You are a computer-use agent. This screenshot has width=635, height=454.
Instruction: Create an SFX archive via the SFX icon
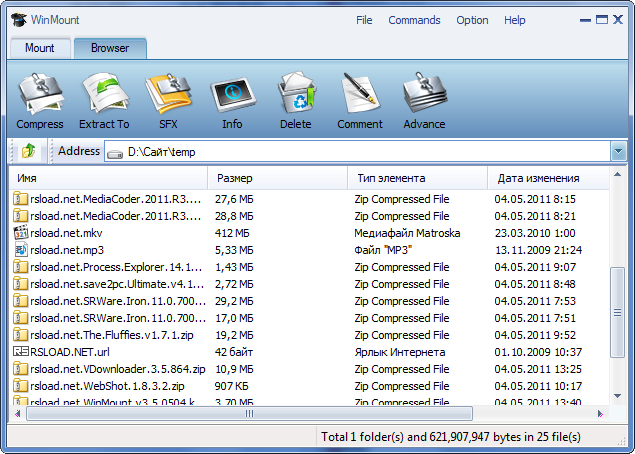coord(168,93)
